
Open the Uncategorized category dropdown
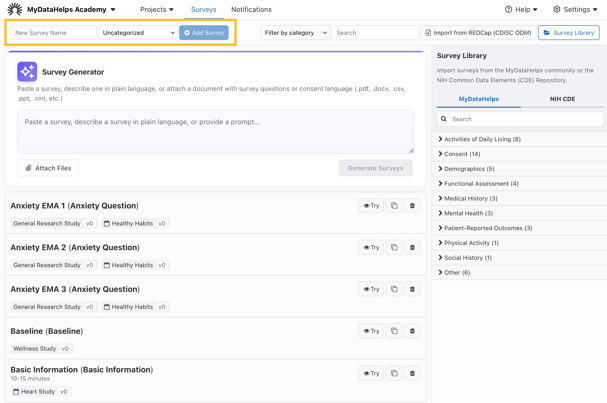pos(138,33)
